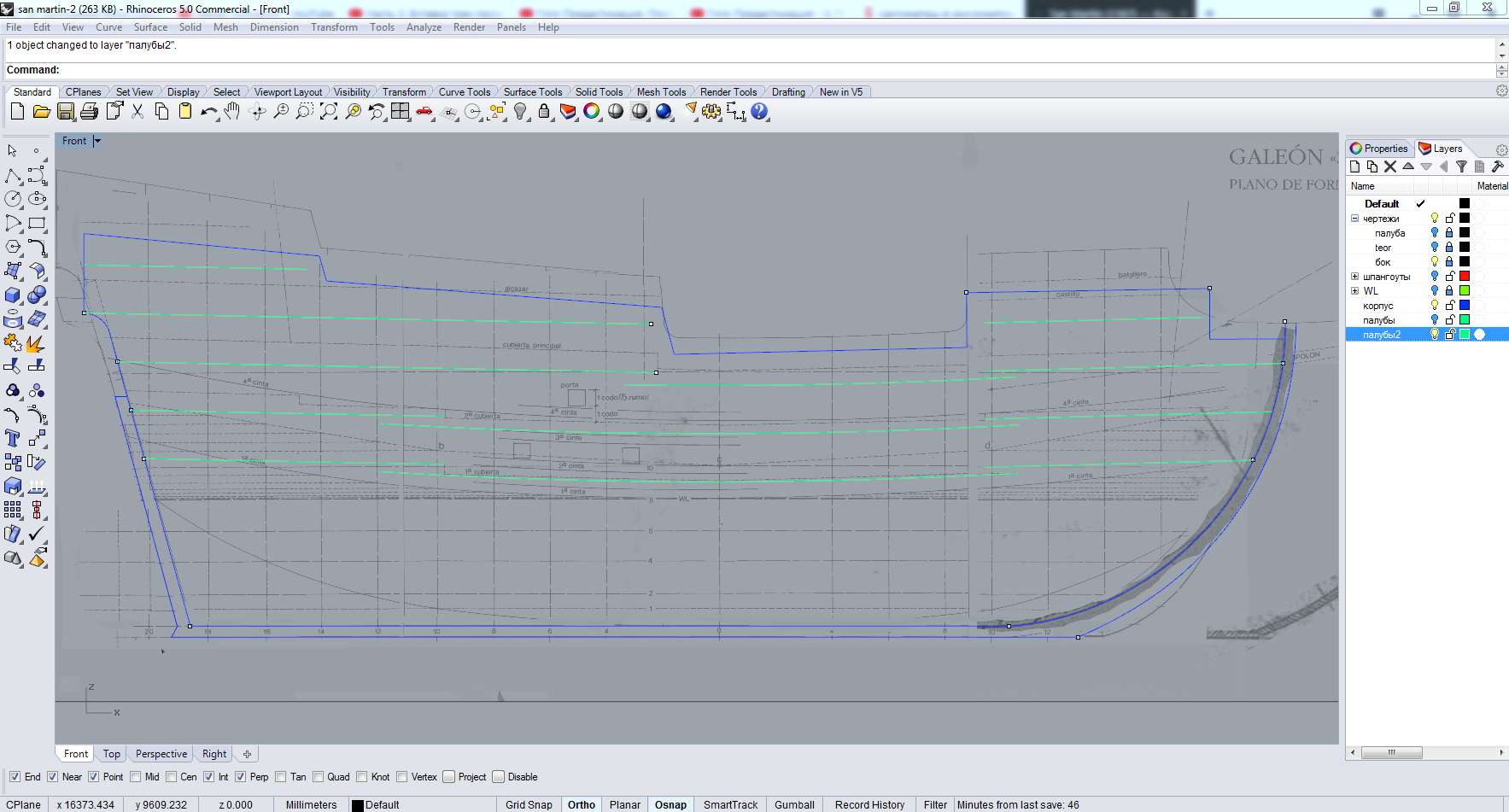Select the Pan view hand tool

(232, 112)
